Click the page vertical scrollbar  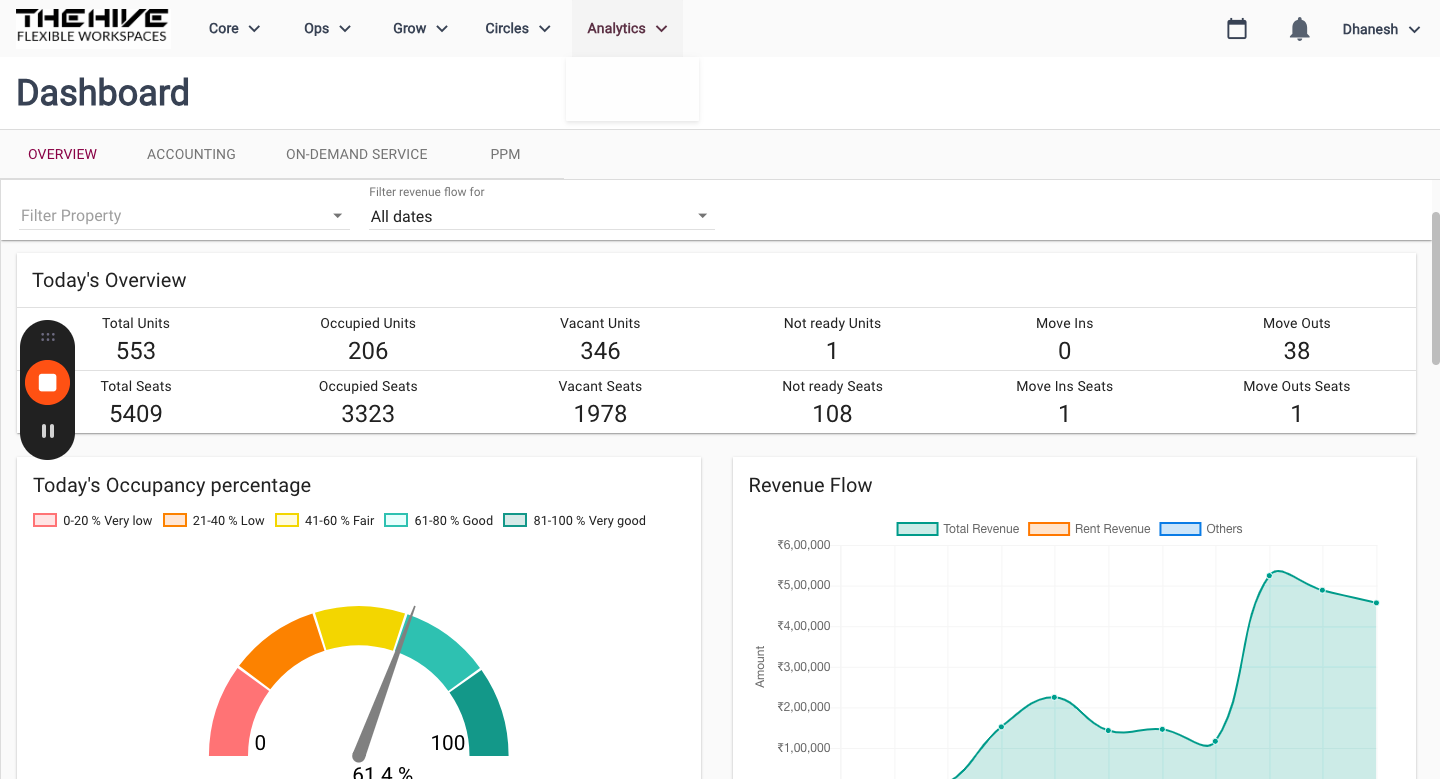click(1435, 288)
